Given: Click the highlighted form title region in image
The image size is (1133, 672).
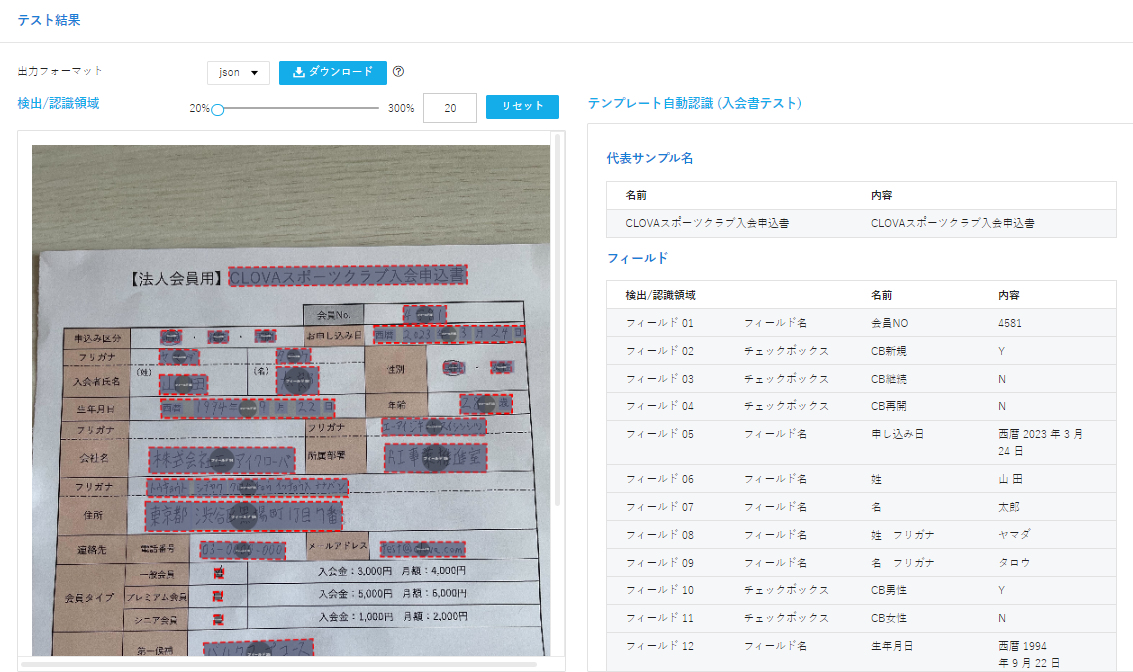Looking at the screenshot, I should [348, 276].
